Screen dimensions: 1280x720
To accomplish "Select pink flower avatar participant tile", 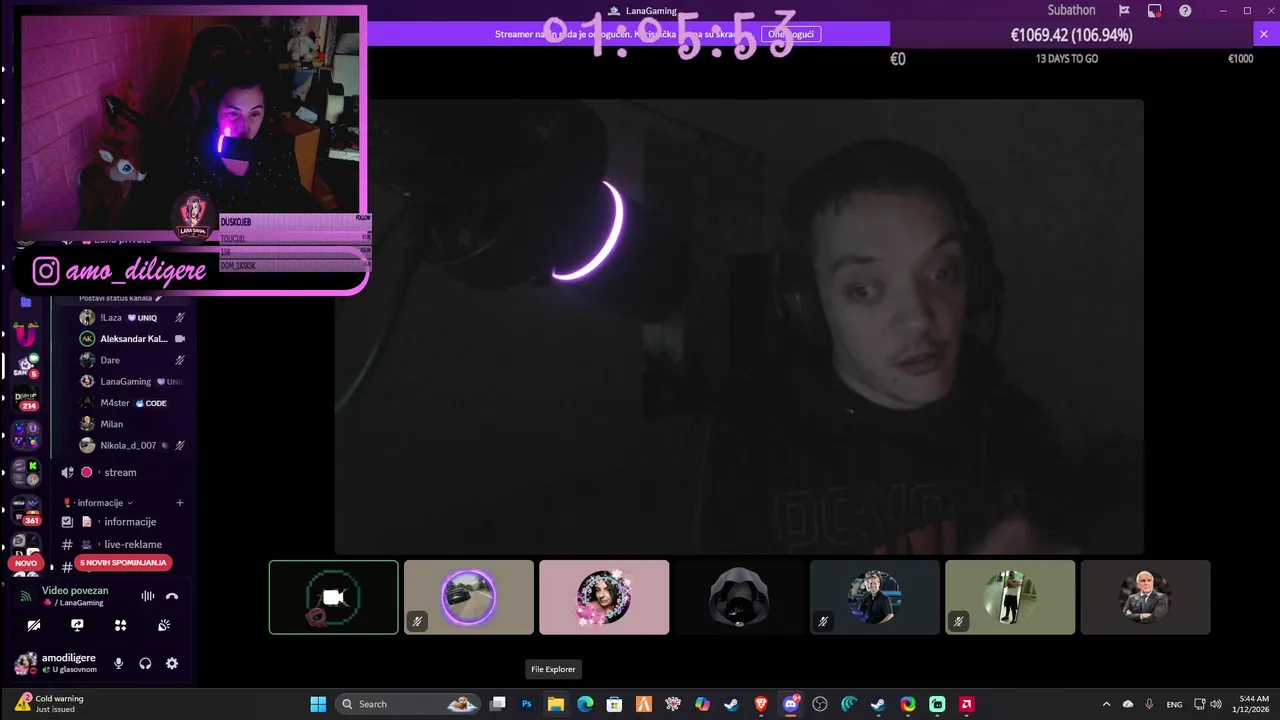I will click(x=604, y=597).
